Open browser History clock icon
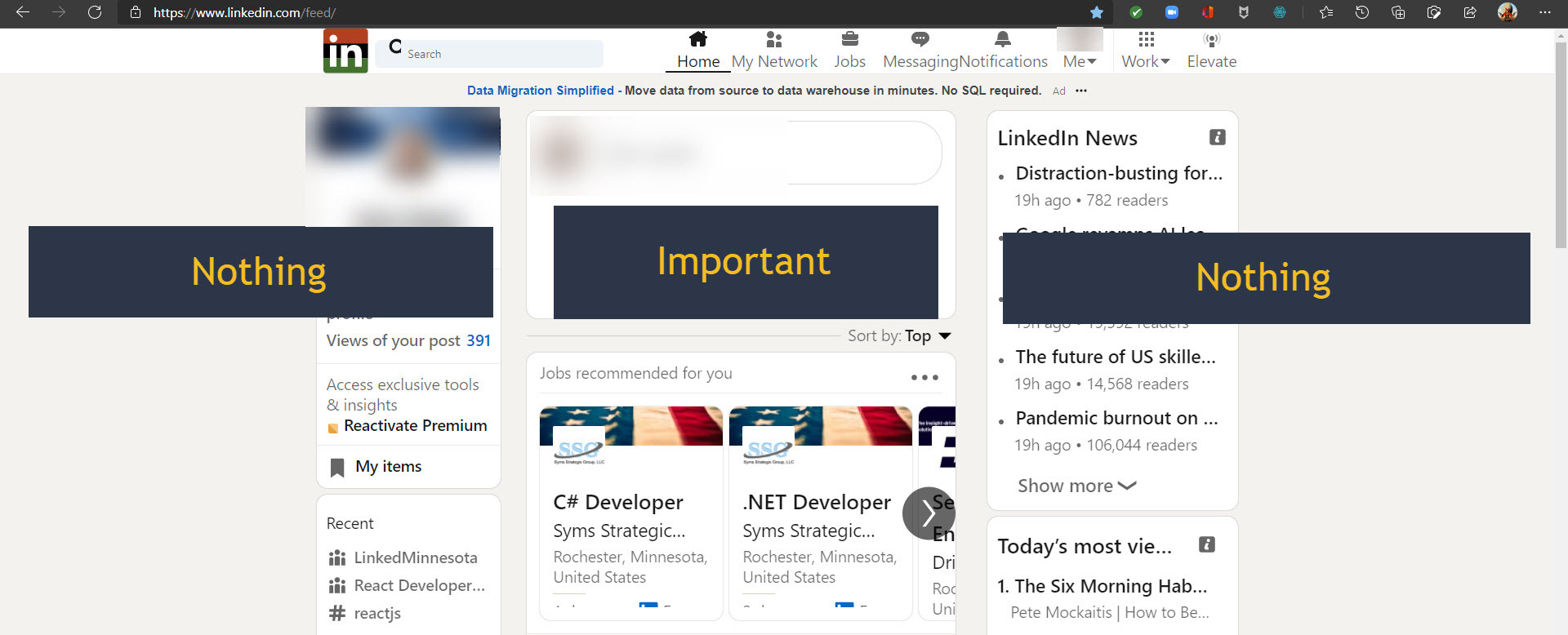1568x635 pixels. pos(1362,12)
